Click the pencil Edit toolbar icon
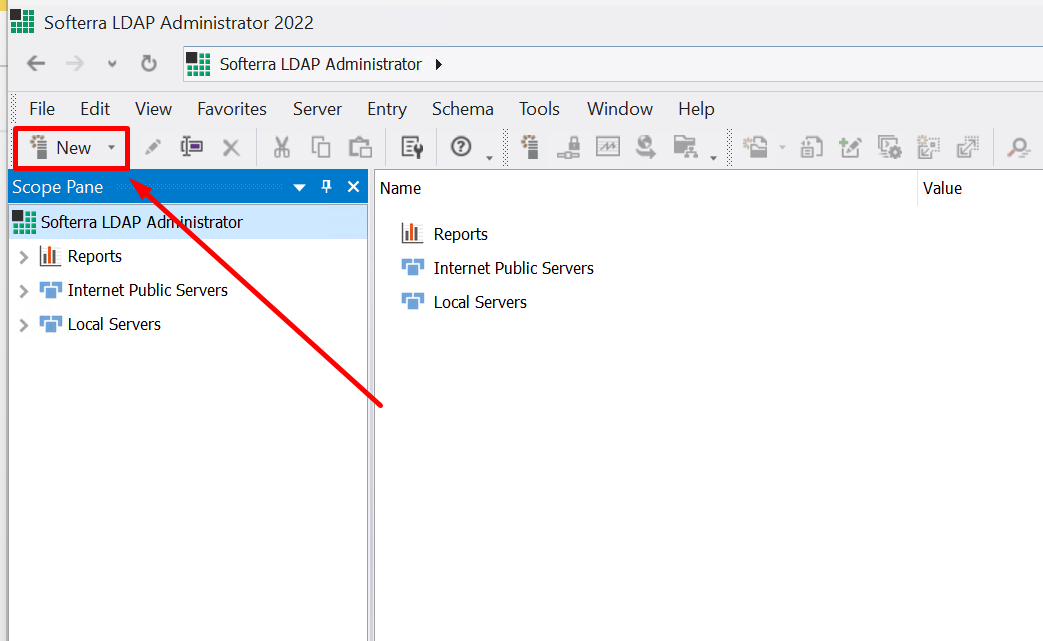The image size is (1043, 641). 153,148
